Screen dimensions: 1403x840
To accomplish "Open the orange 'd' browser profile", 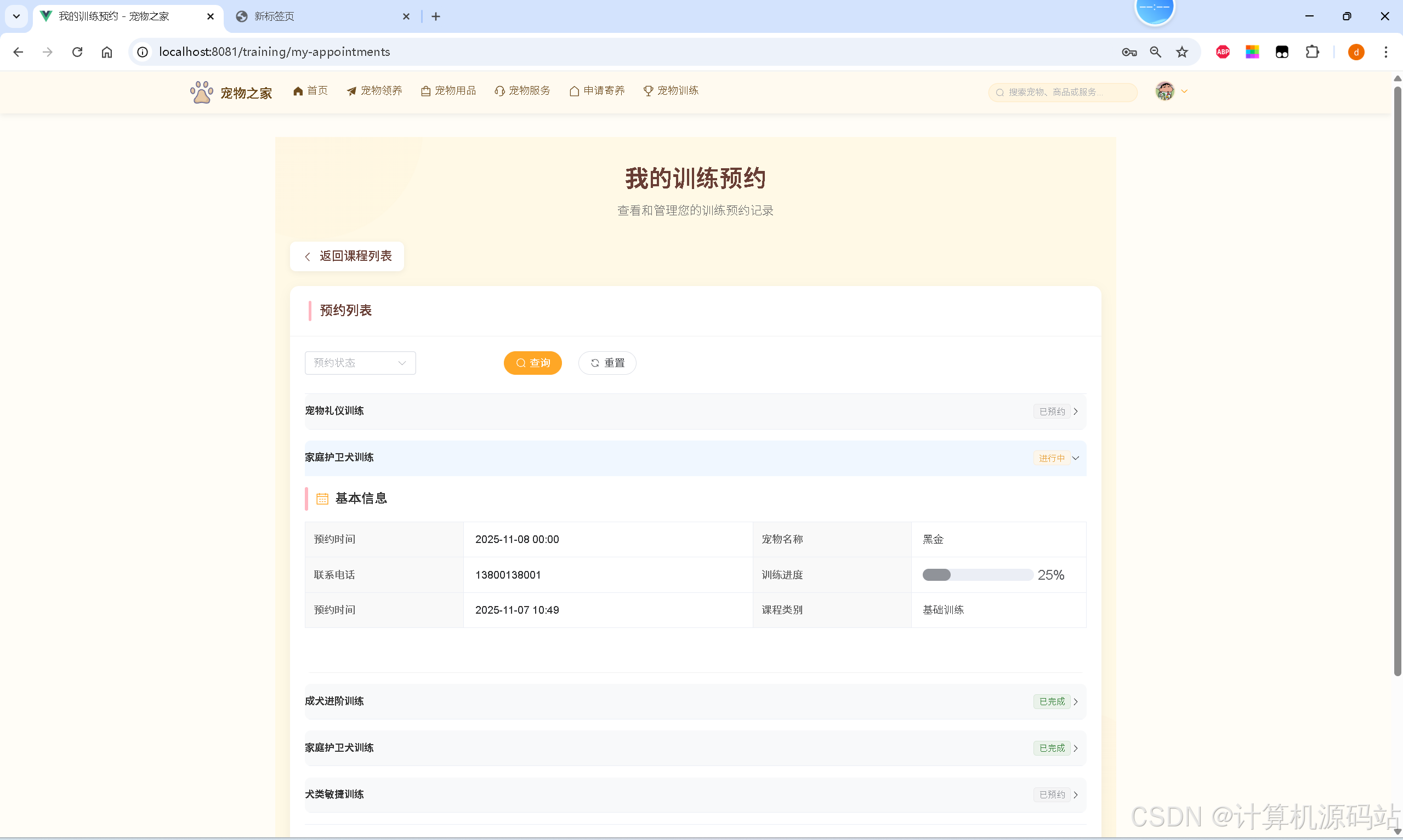I will [1356, 52].
